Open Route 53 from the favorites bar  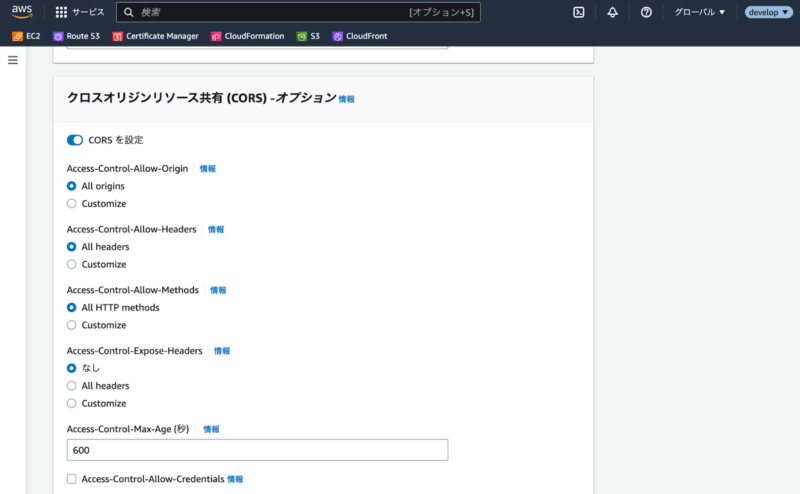click(79, 36)
